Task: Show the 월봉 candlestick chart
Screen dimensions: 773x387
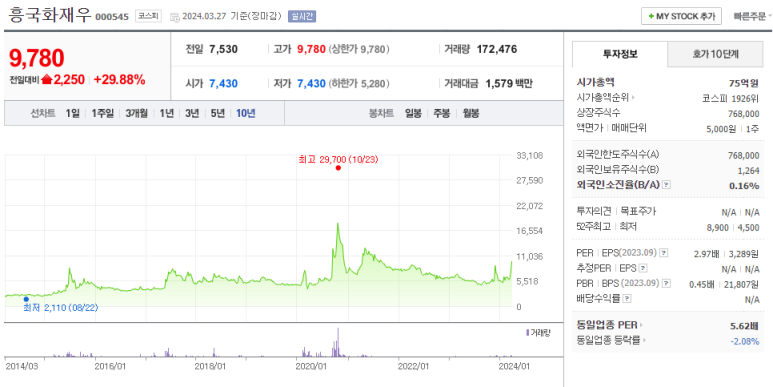Action: pyautogui.click(x=471, y=113)
